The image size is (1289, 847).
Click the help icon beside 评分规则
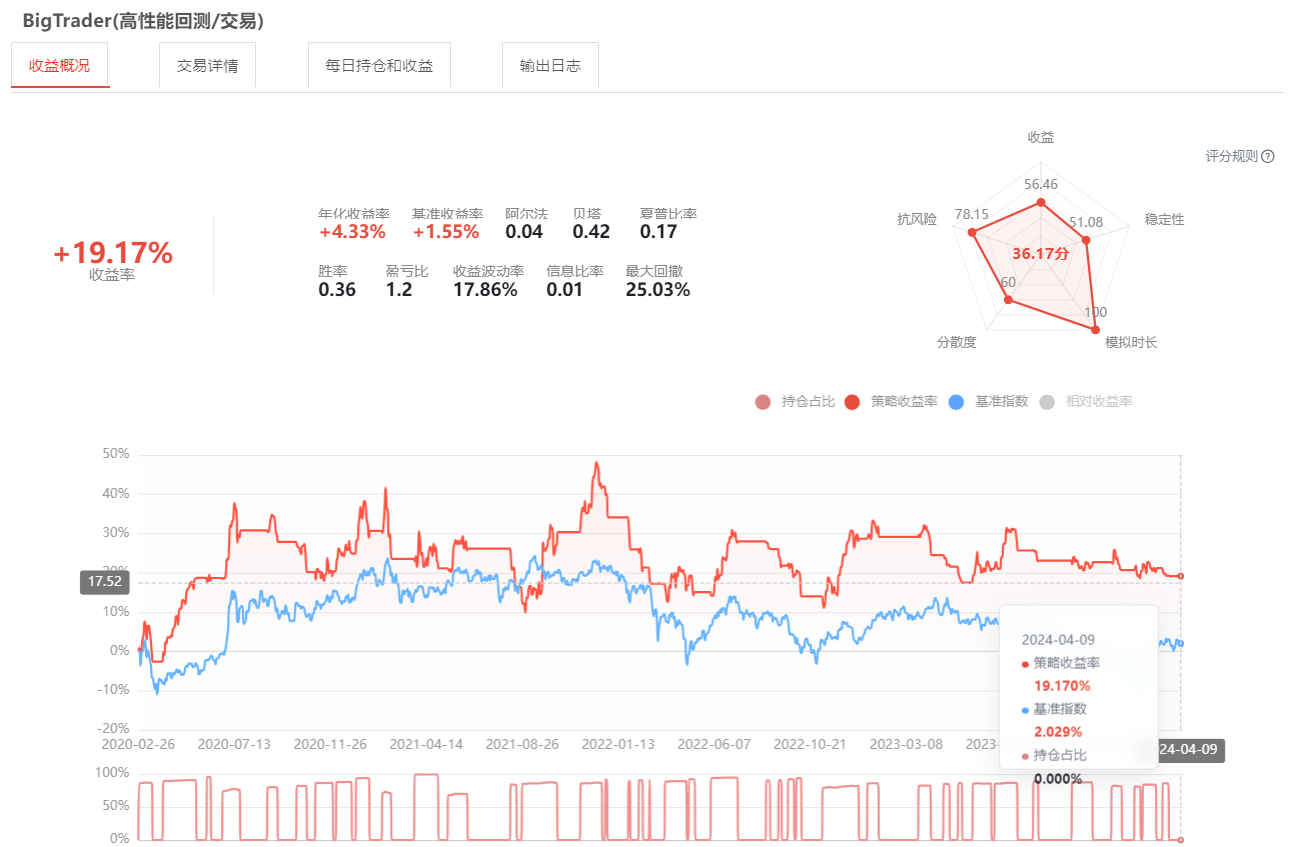coord(1268,156)
